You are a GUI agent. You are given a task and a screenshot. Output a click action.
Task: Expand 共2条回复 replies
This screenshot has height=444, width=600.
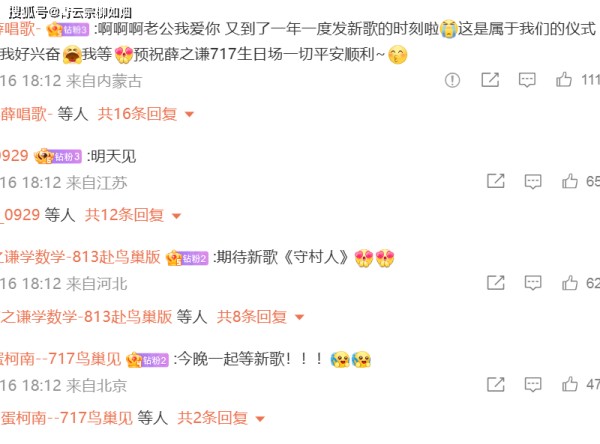point(221,418)
